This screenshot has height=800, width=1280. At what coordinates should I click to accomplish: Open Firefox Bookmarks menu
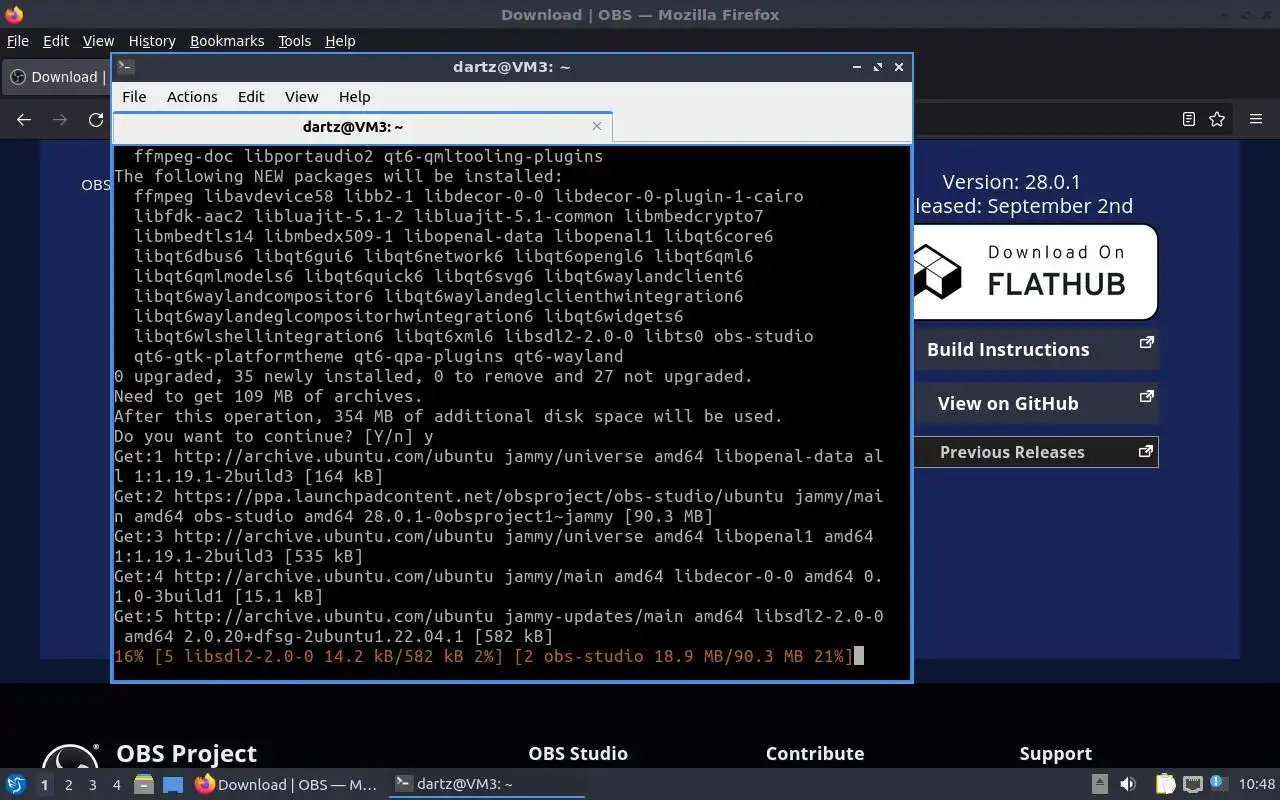(227, 41)
